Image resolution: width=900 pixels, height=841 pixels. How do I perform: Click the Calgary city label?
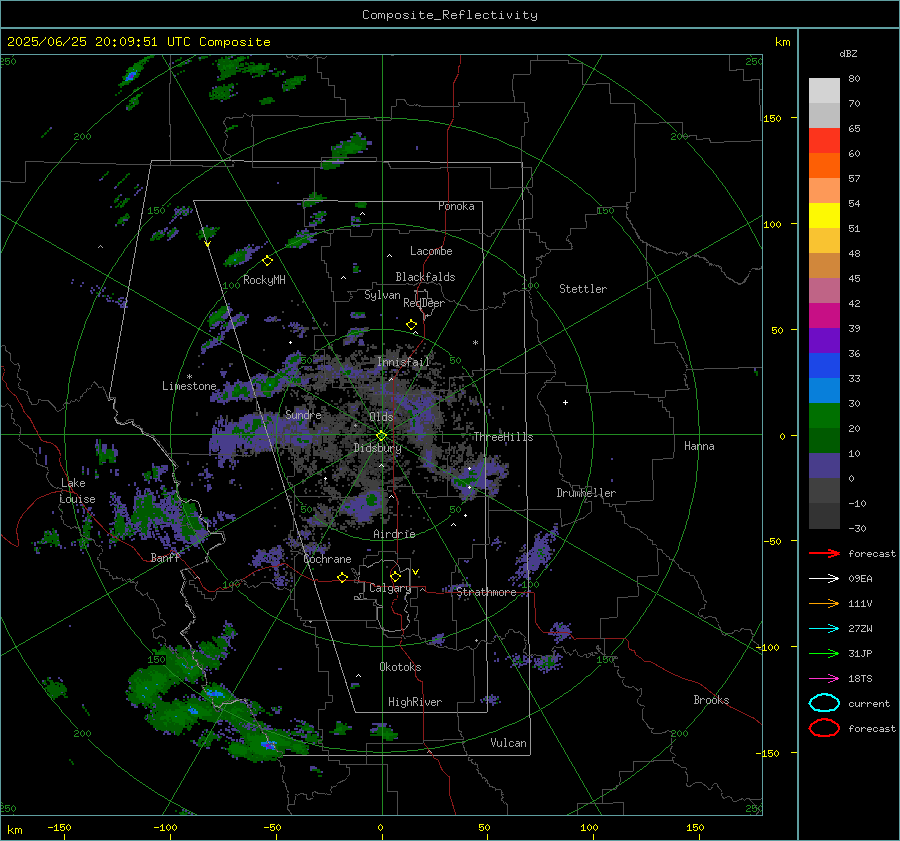[390, 588]
